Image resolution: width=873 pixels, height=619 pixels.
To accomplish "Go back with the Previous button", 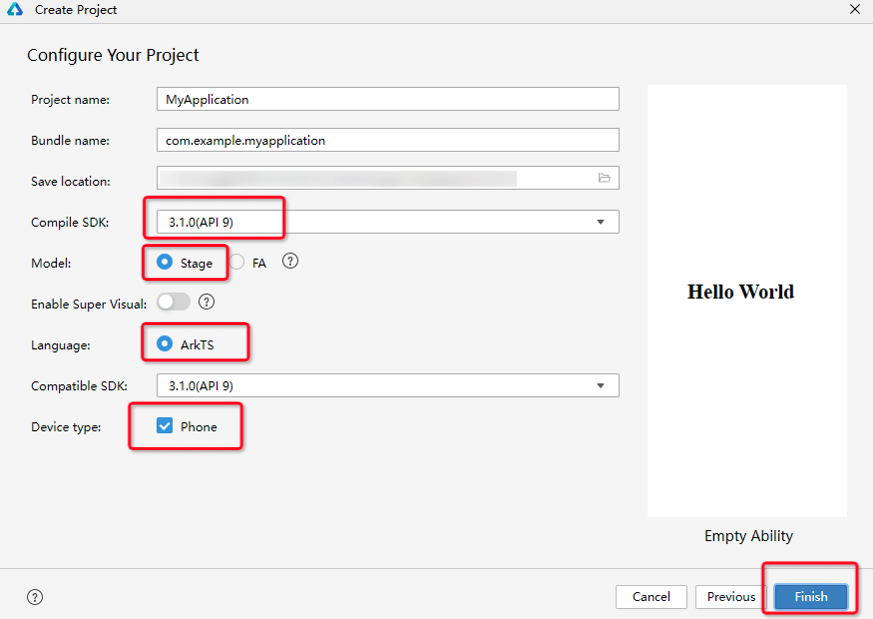I will [x=731, y=597].
